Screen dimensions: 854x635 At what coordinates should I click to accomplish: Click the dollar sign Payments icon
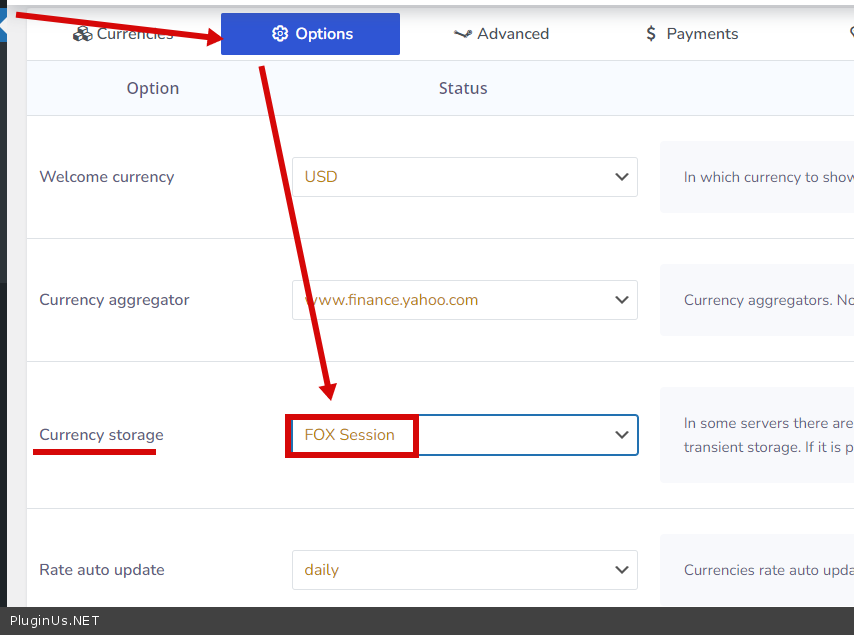pos(651,34)
